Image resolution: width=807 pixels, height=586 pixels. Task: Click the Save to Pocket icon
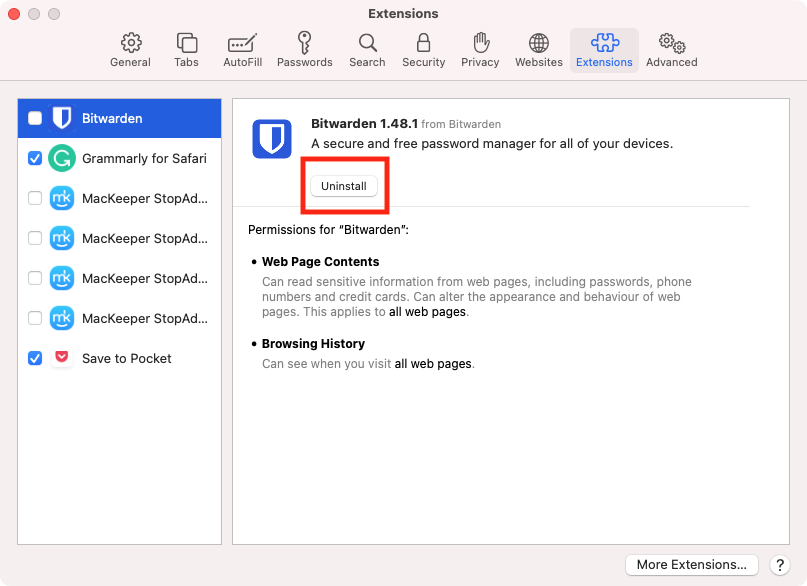coord(62,358)
